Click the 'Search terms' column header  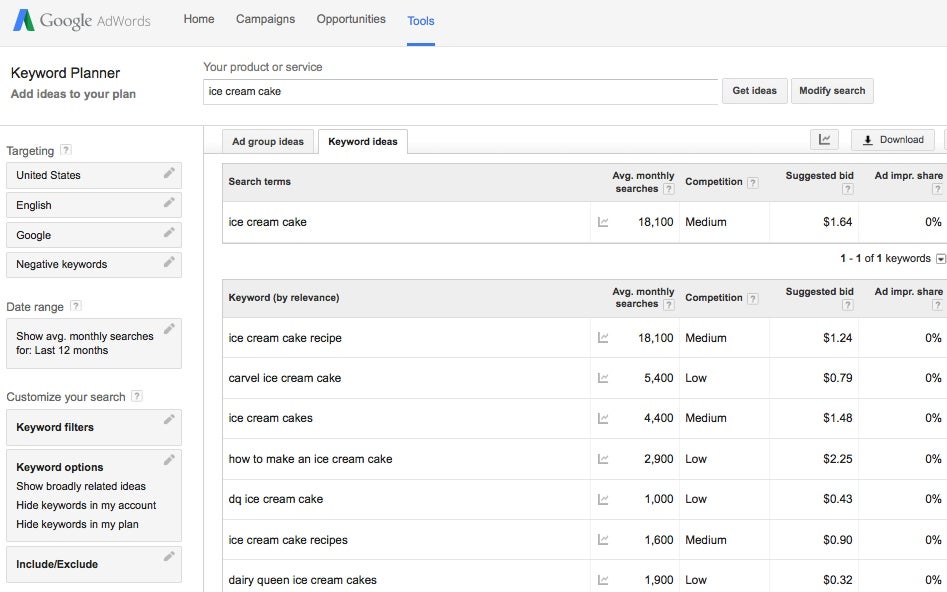(260, 182)
